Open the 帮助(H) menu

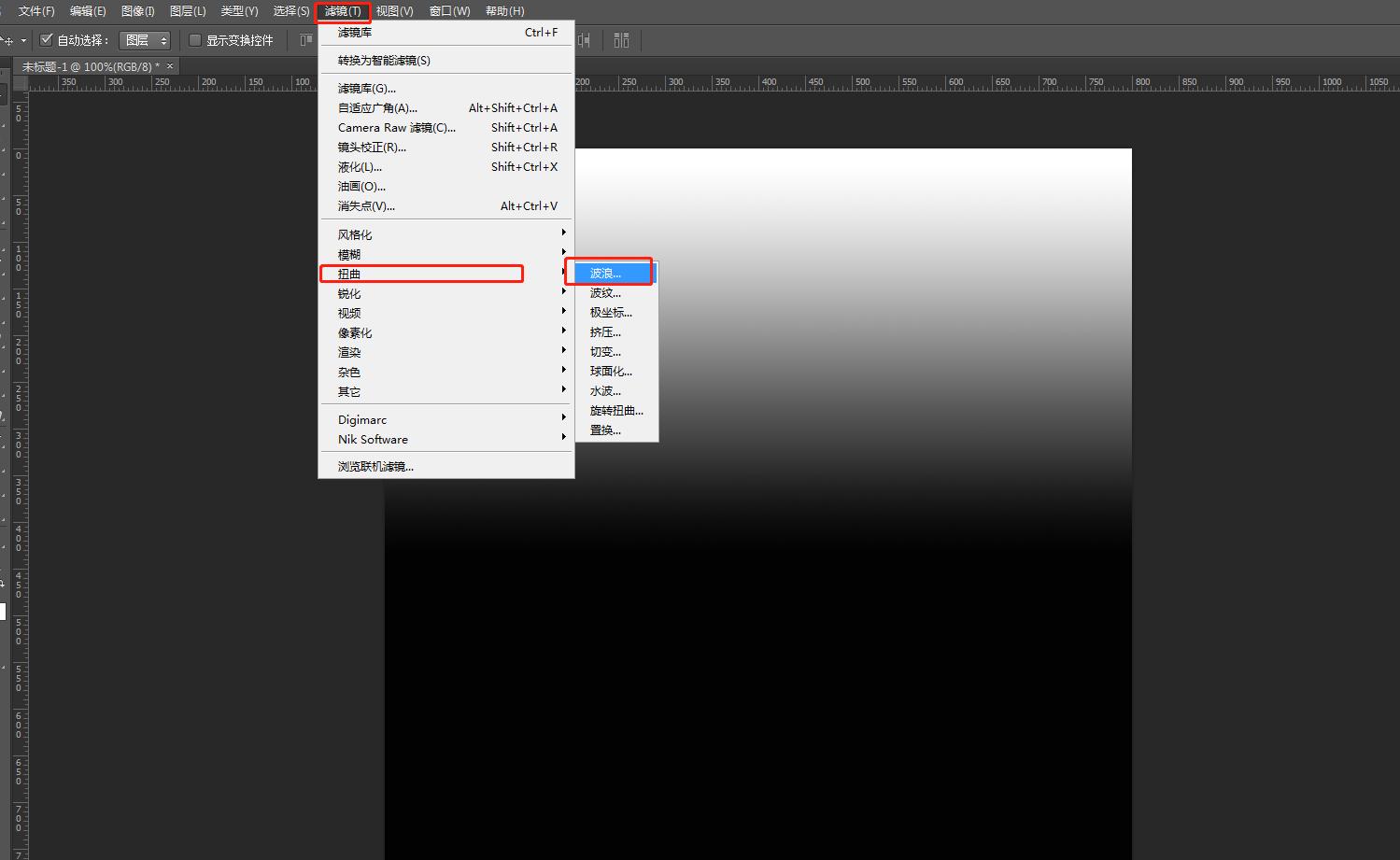(504, 11)
